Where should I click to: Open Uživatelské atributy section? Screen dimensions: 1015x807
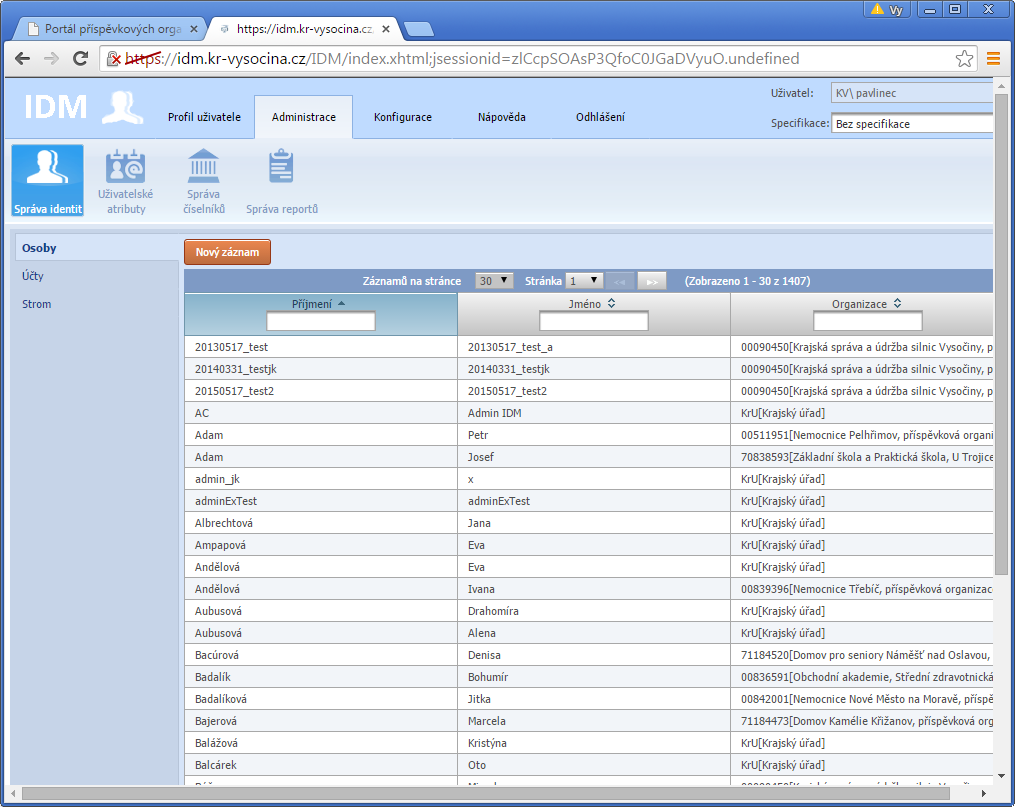pos(126,181)
